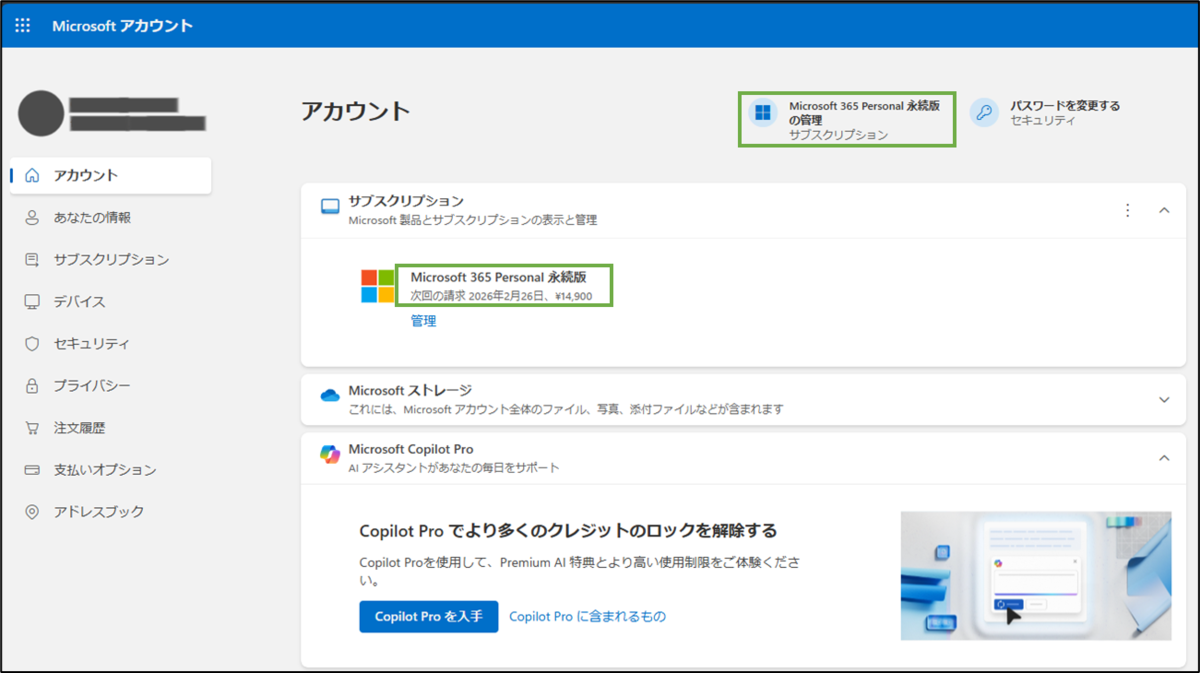This screenshot has height=673, width=1200.
Task: Click the Windows logo icon in top shortcut
Action: [x=763, y=112]
